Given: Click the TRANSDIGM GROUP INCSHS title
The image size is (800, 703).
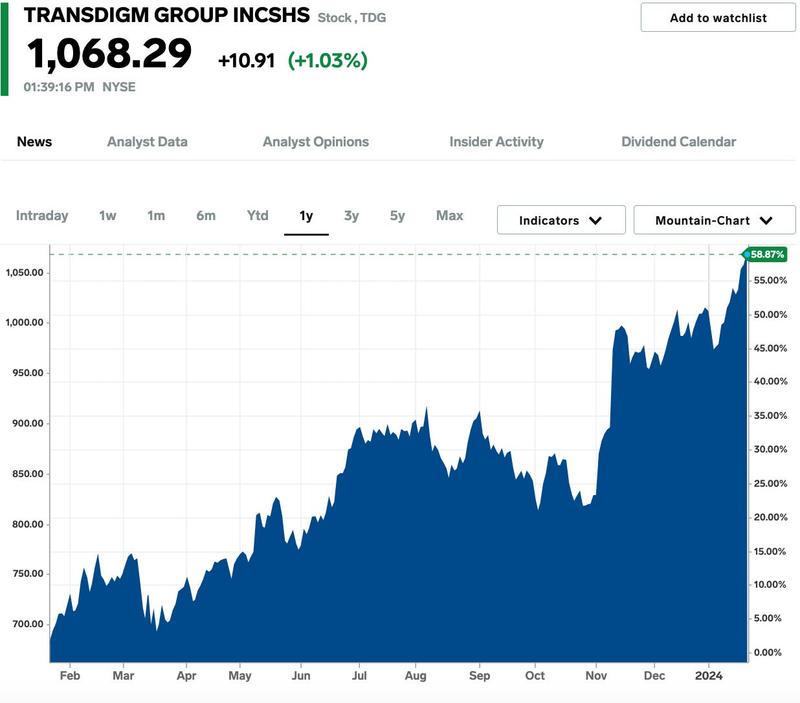Looking at the screenshot, I should (167, 15).
